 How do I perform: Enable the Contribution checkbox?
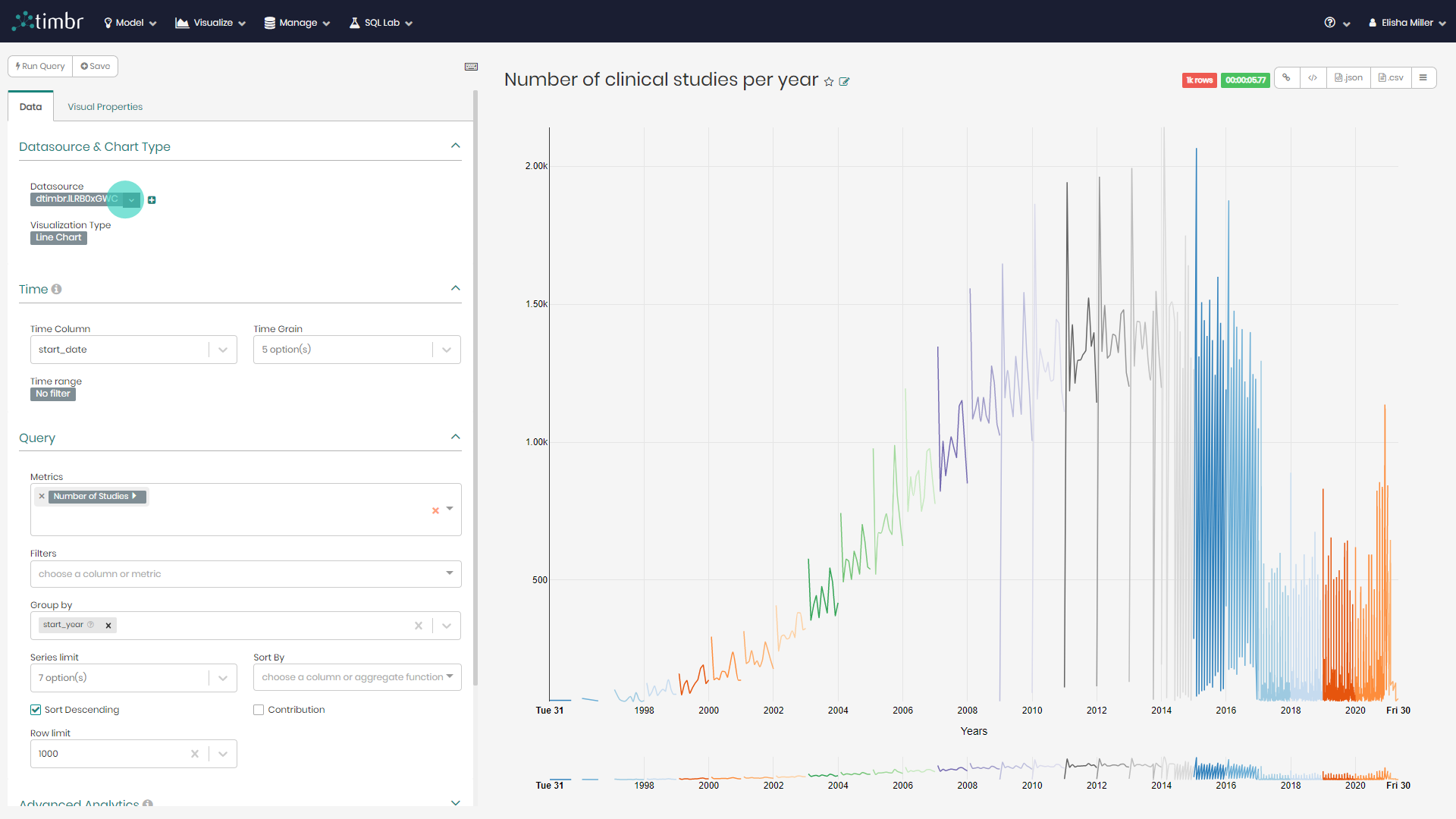coord(259,710)
